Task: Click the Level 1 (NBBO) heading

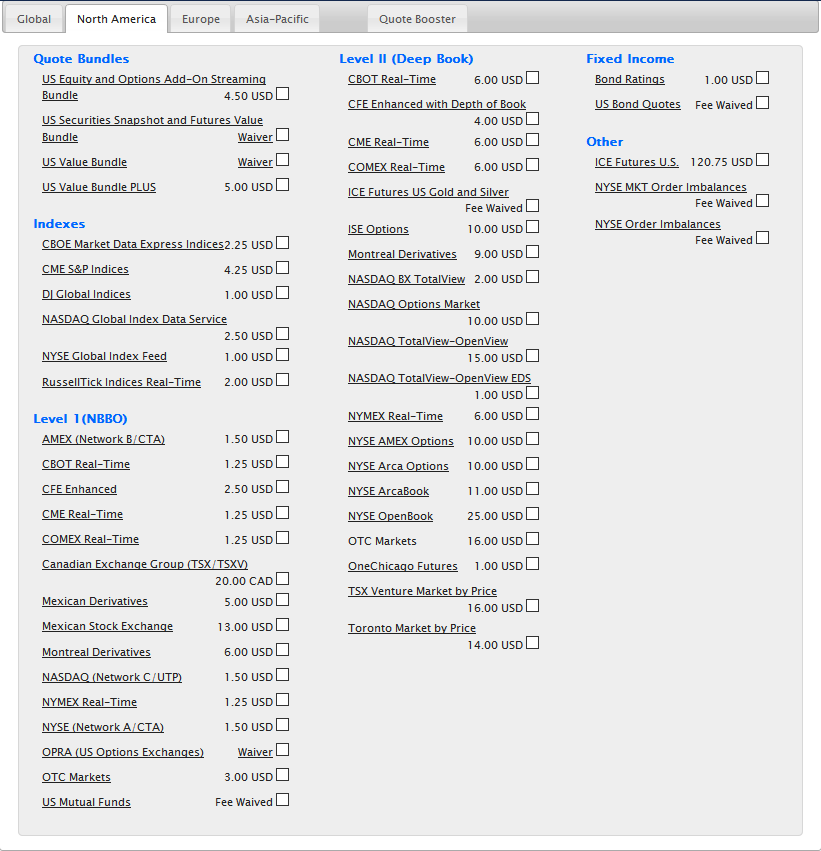Action: coord(80,418)
